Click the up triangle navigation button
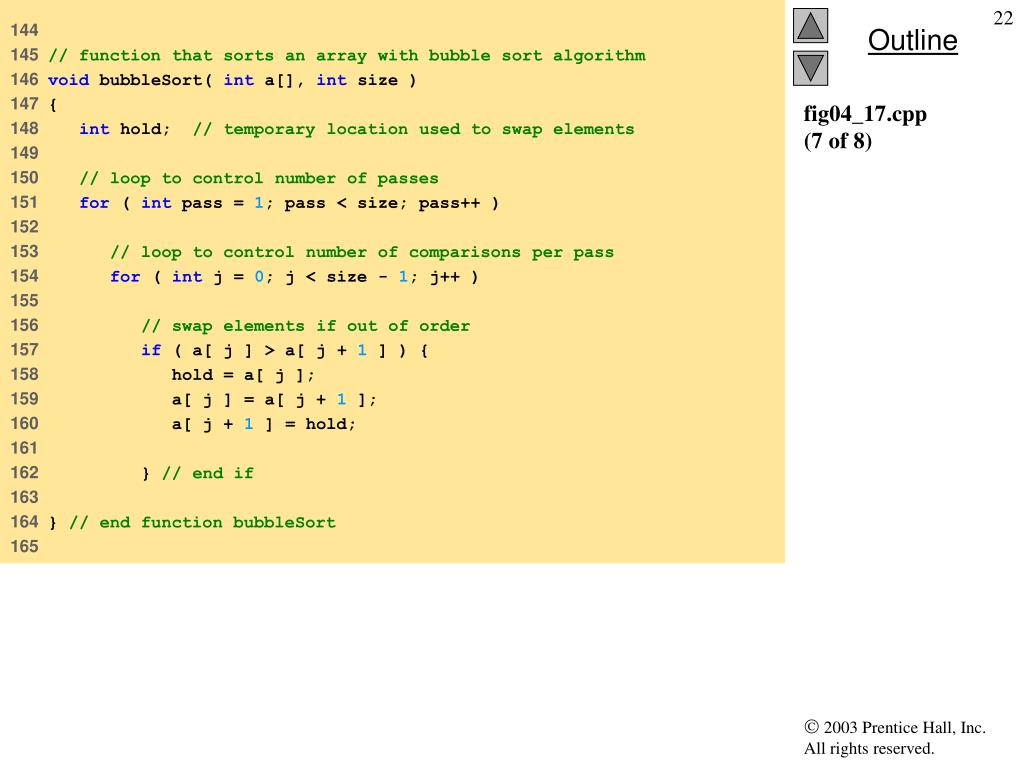1024x768 pixels. 810,26
